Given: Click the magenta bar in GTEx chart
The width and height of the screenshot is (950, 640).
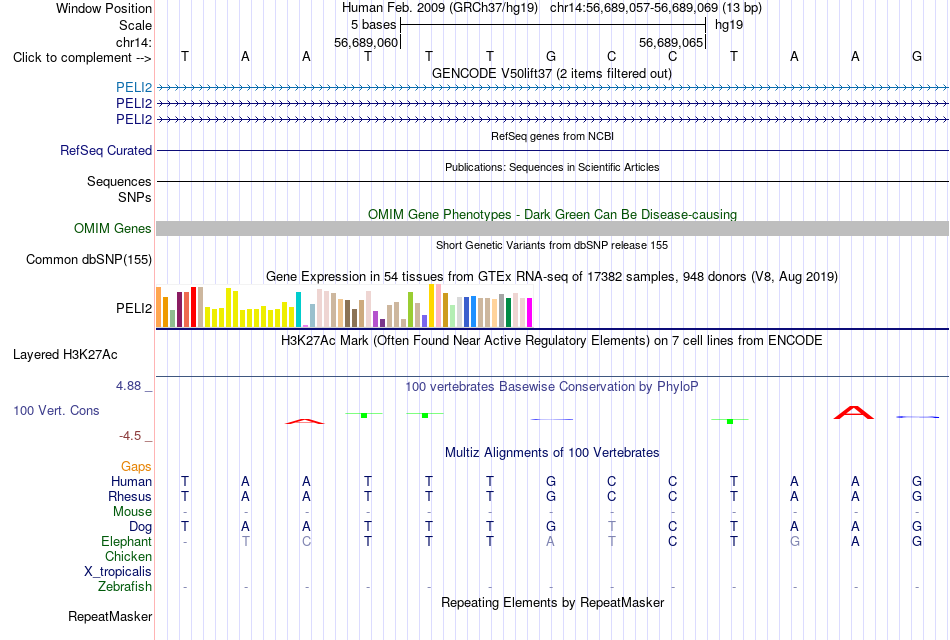Looking at the screenshot, I should 529,313.
